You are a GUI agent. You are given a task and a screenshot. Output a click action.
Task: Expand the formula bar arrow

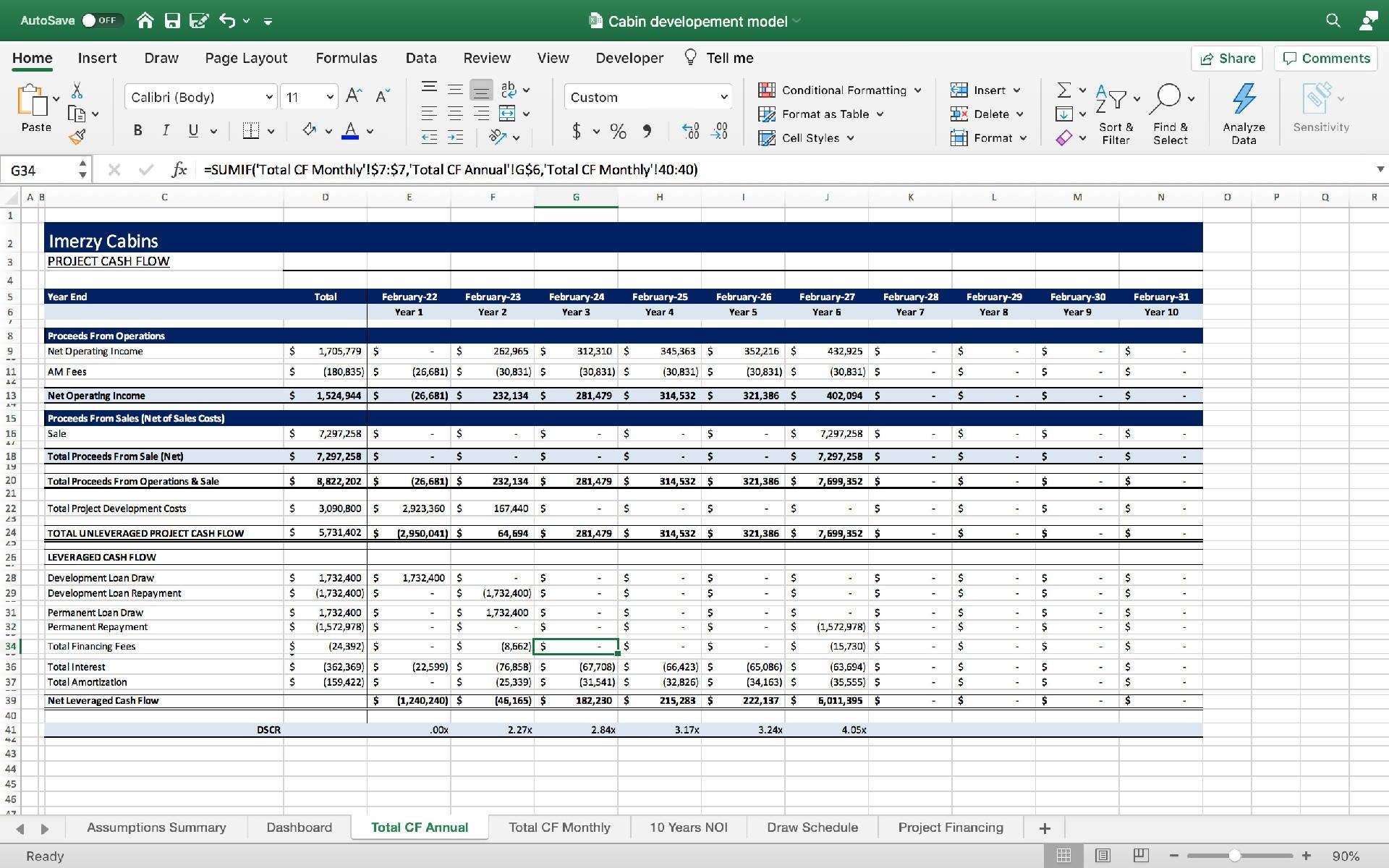pos(1380,169)
